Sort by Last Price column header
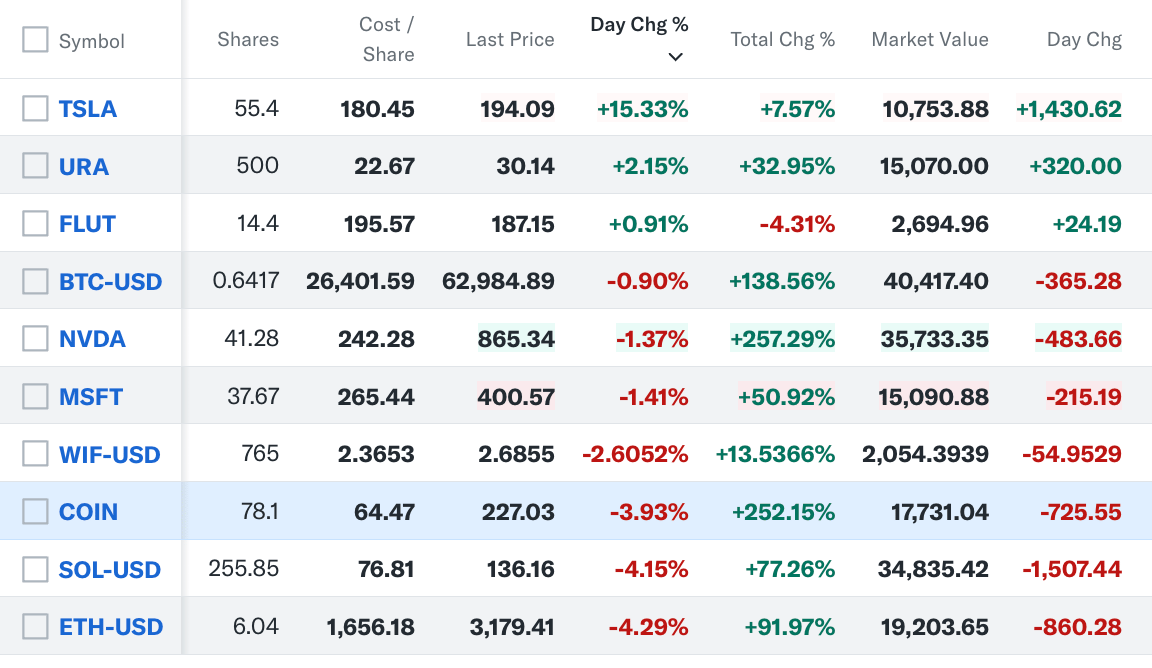The height and width of the screenshot is (668, 1152). coord(510,40)
